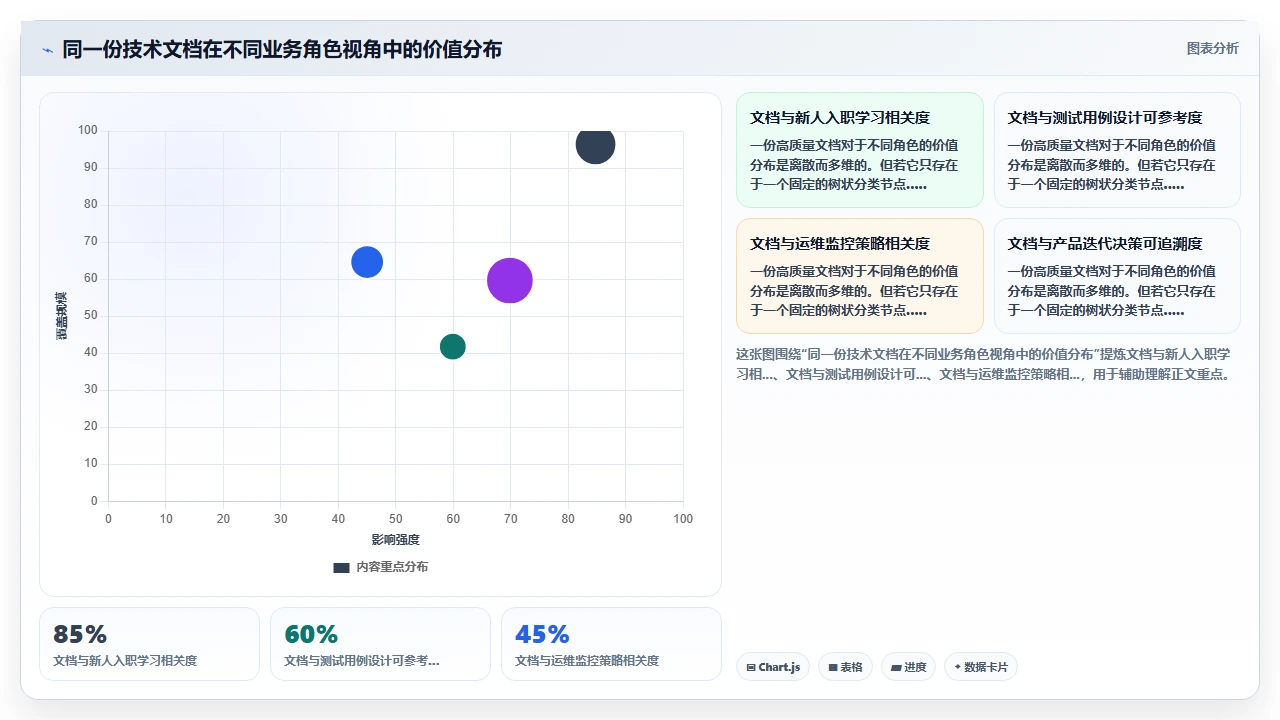Click the Chart.js tag icon
The image size is (1280, 720).
point(751,667)
